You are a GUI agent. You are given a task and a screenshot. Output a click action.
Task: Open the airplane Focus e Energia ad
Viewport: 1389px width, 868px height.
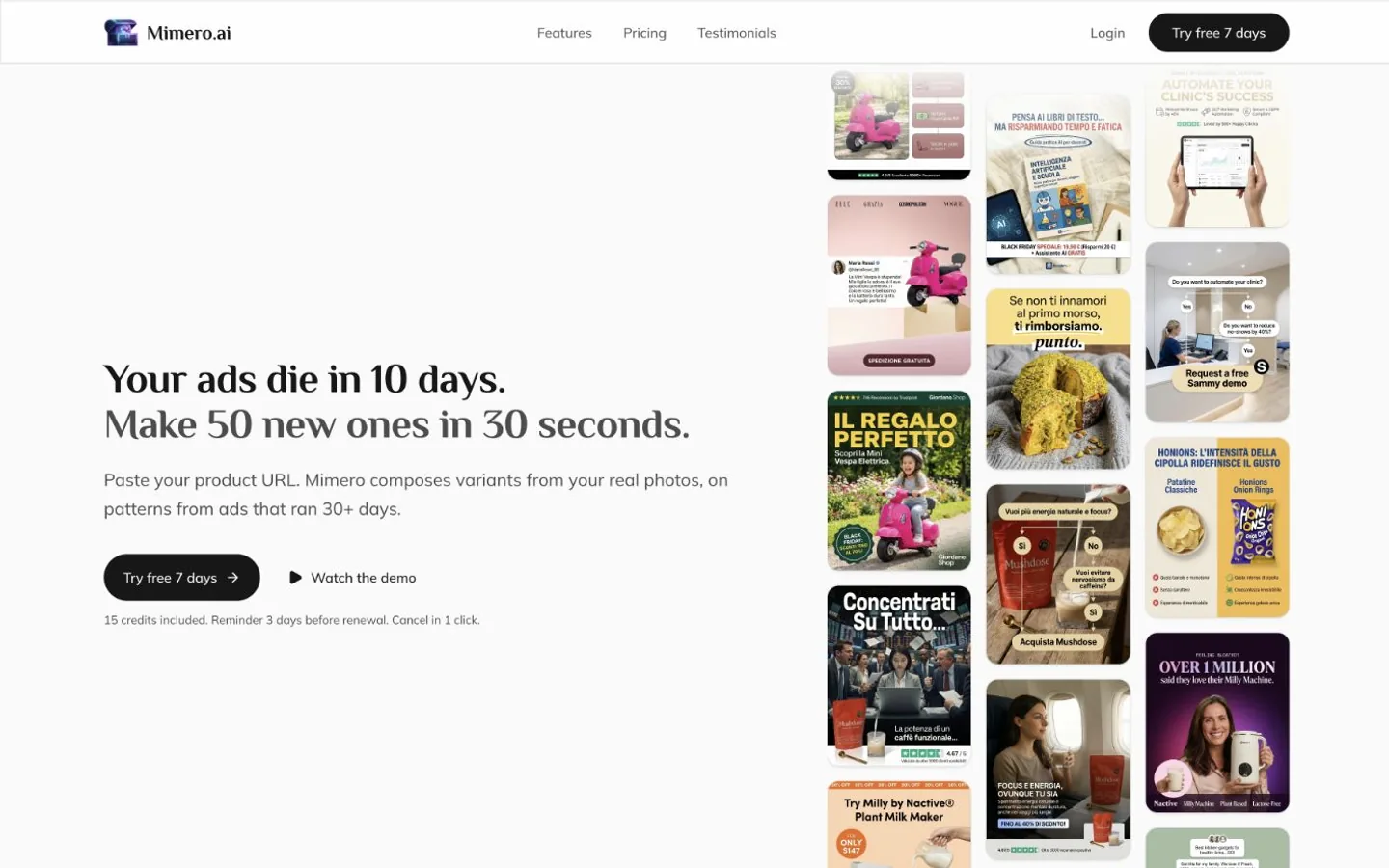click(1058, 769)
